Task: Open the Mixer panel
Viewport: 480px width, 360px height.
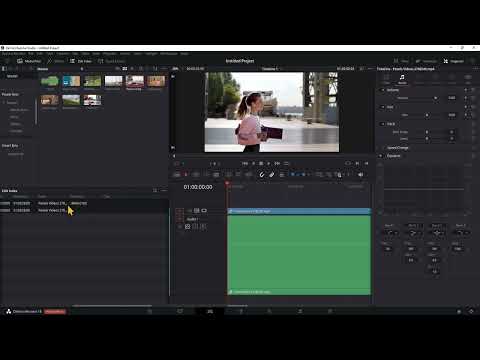Action: tap(402, 61)
